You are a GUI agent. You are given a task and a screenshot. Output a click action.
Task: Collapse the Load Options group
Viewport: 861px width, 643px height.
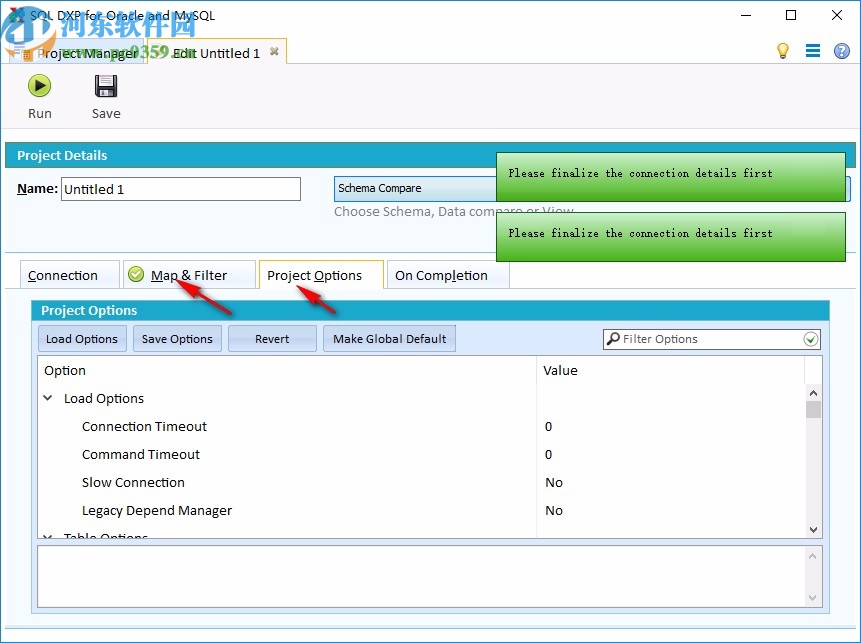47,398
